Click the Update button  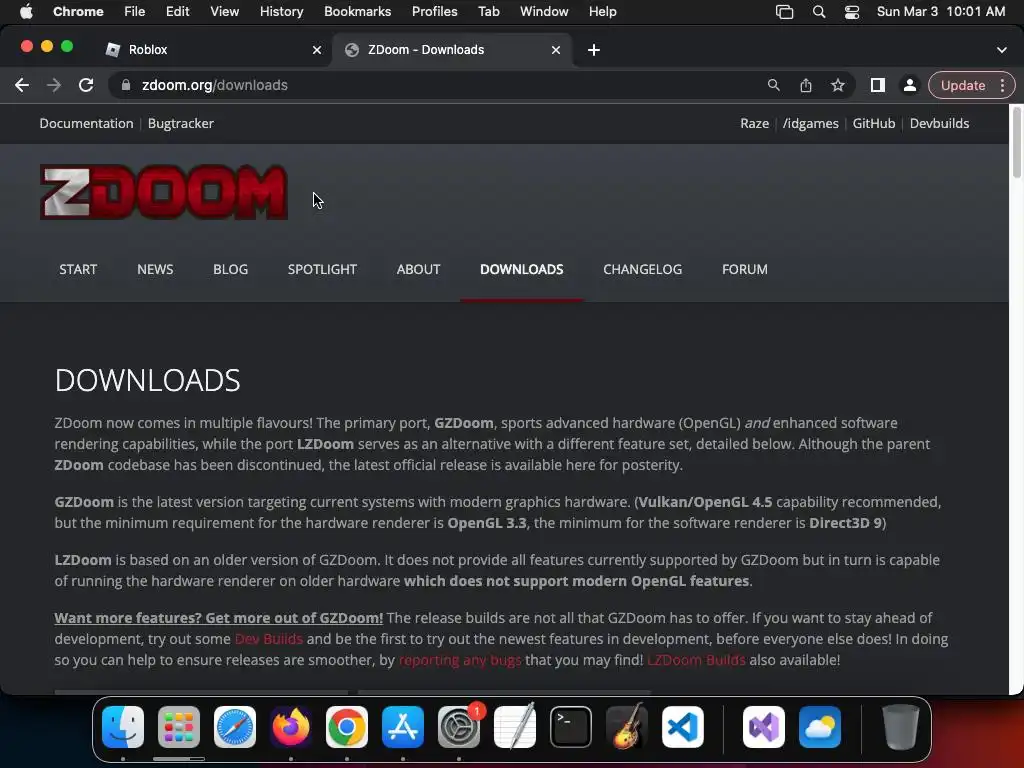point(963,85)
